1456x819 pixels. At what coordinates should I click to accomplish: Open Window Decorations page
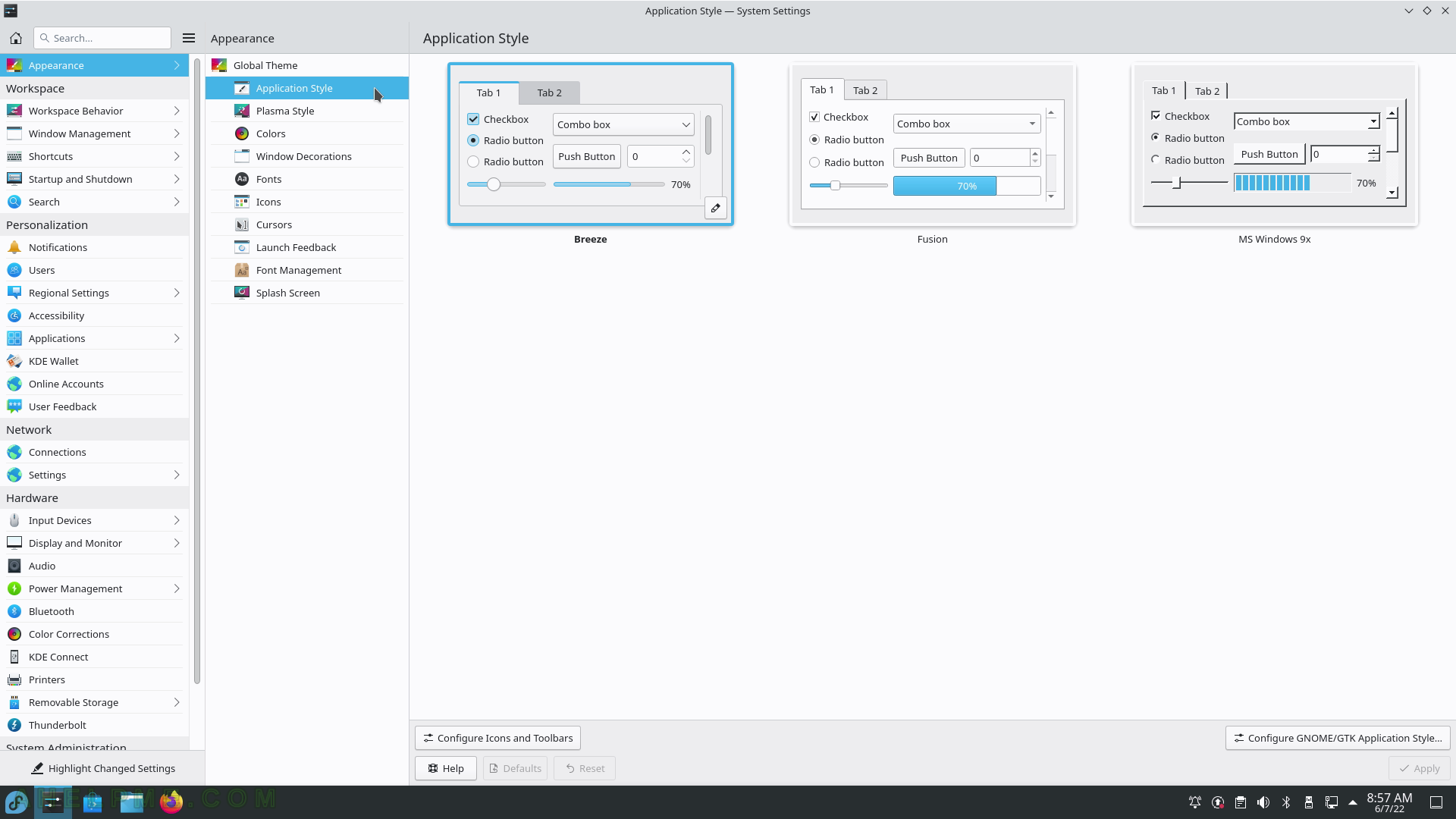(307, 156)
